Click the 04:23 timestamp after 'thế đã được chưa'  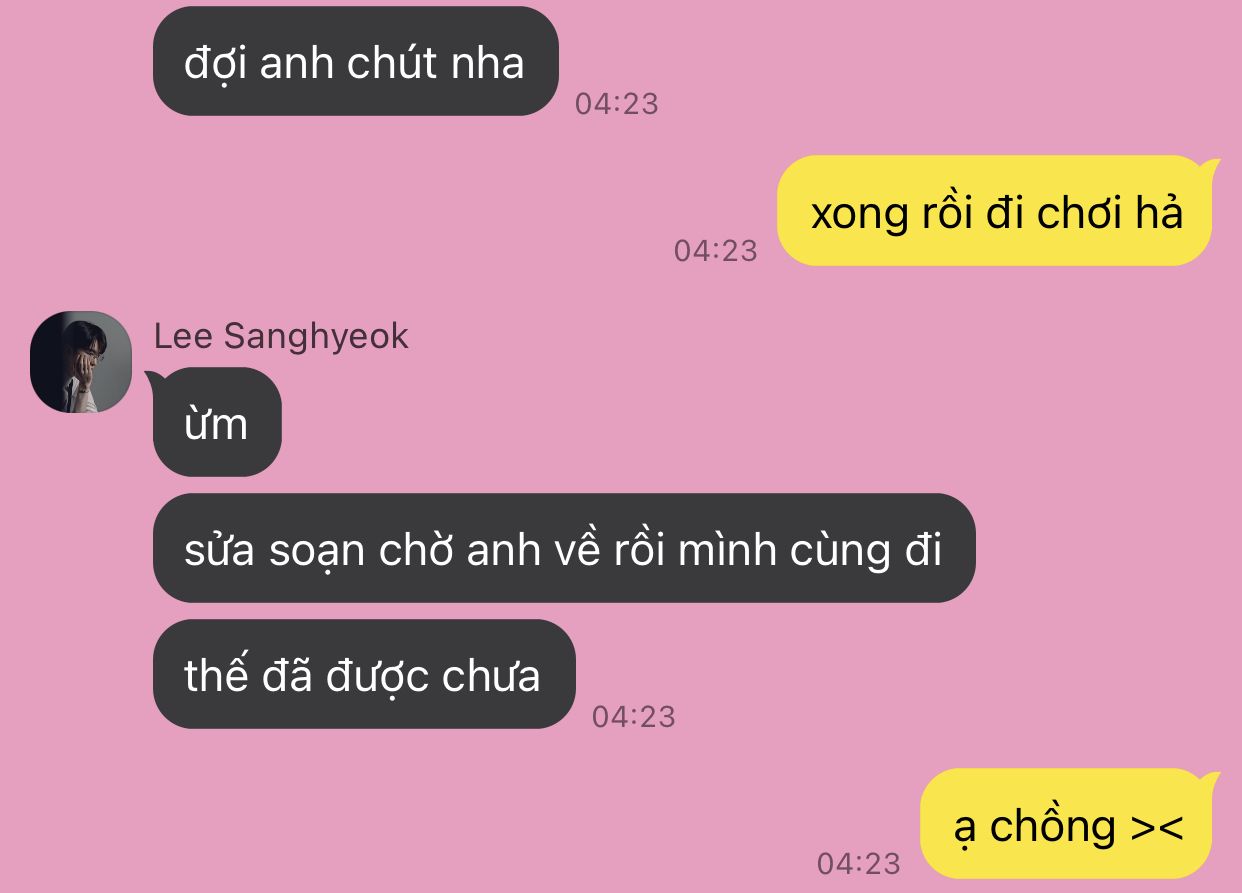pos(634,716)
